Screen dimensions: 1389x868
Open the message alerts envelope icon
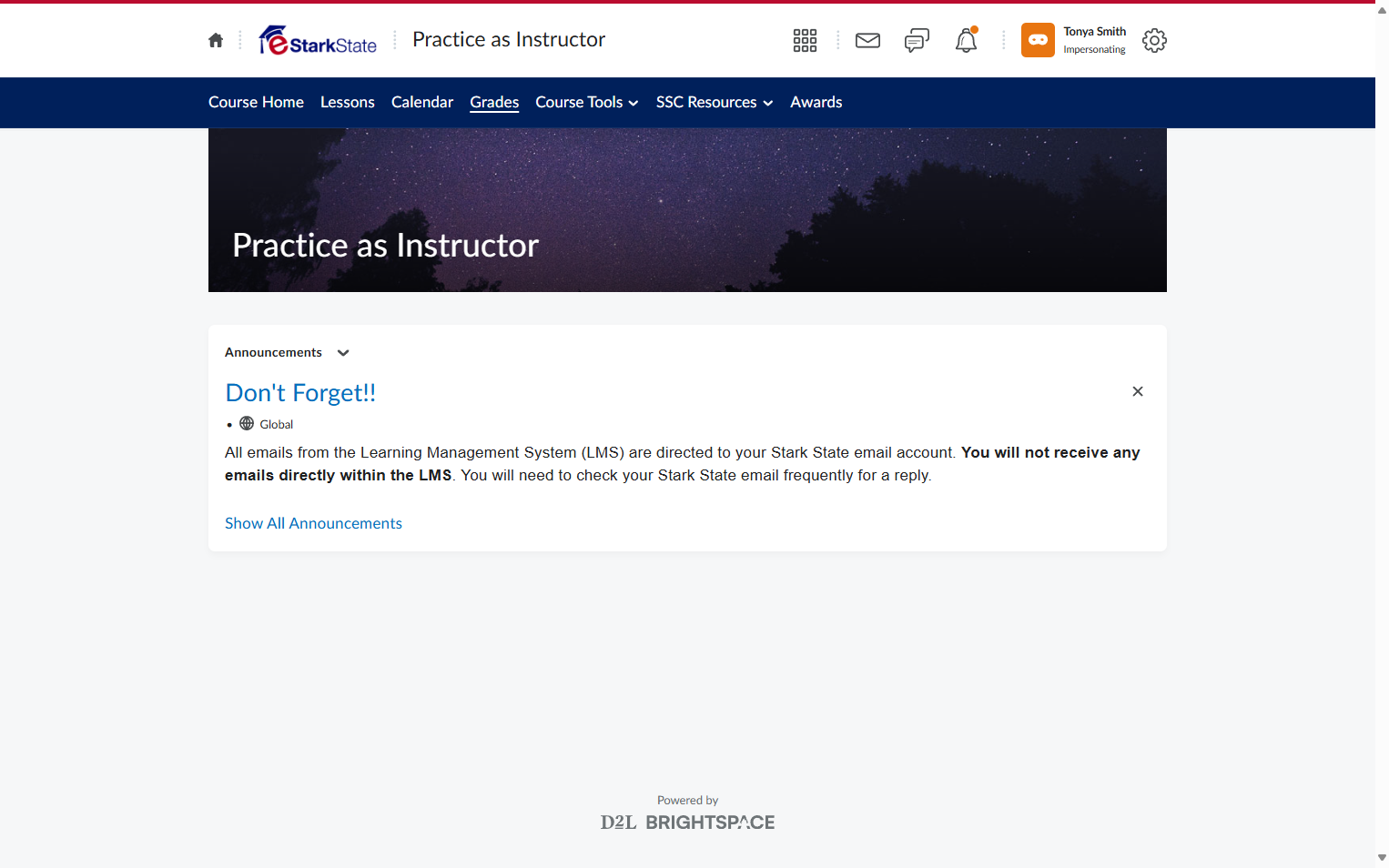(x=868, y=40)
